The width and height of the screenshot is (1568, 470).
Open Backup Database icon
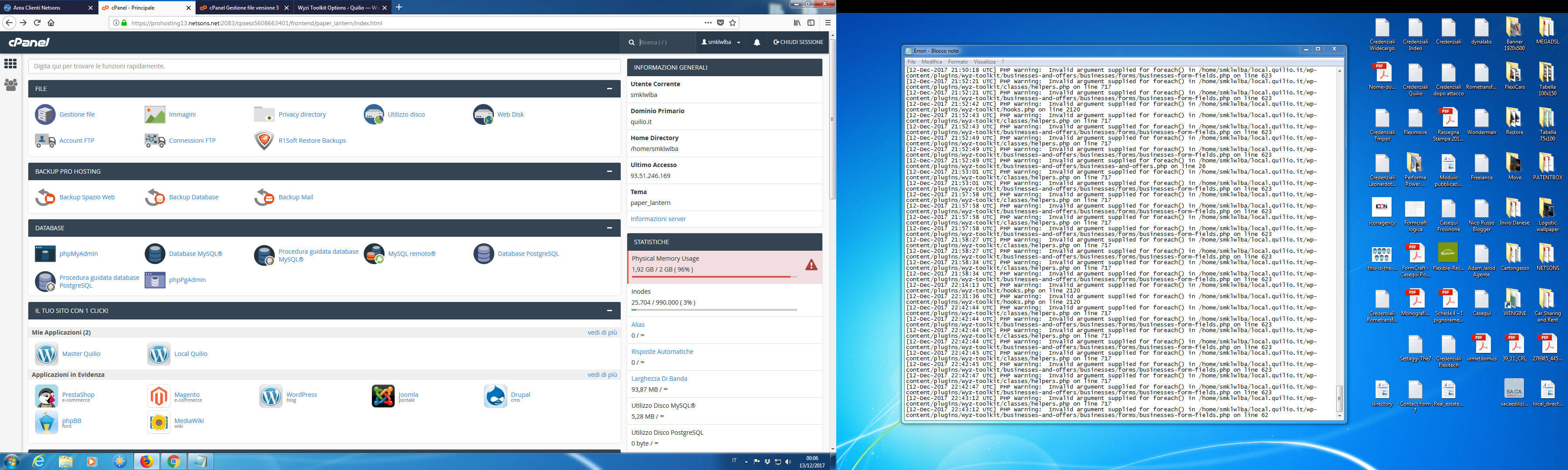155,197
